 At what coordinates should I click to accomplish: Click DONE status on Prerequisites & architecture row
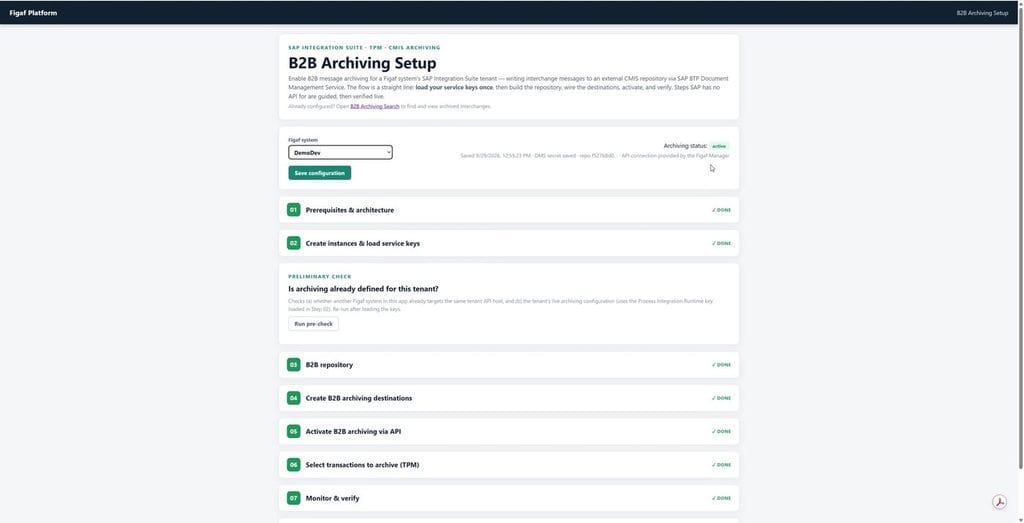[722, 210]
